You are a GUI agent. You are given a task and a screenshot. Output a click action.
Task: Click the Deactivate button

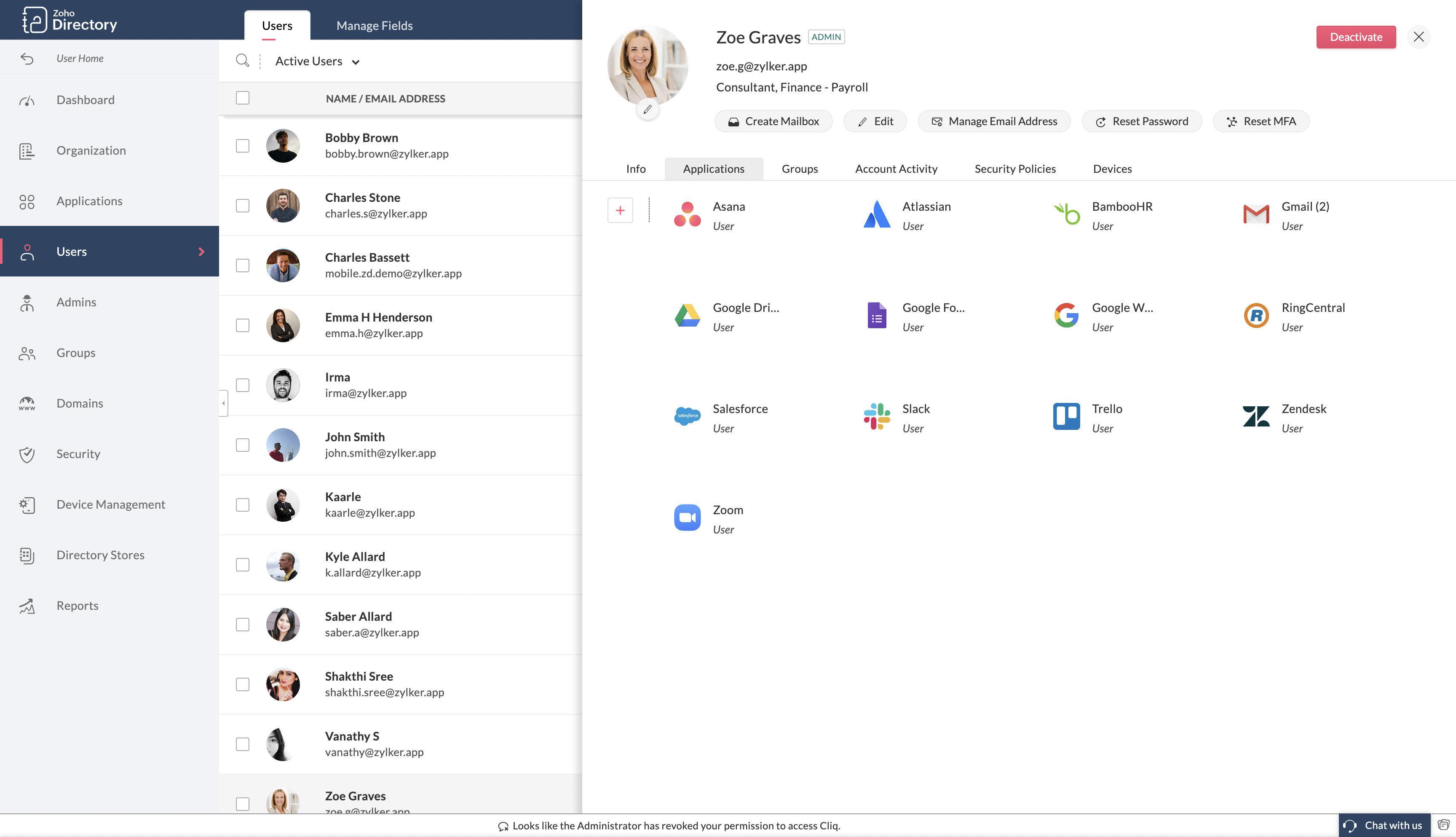(x=1355, y=36)
